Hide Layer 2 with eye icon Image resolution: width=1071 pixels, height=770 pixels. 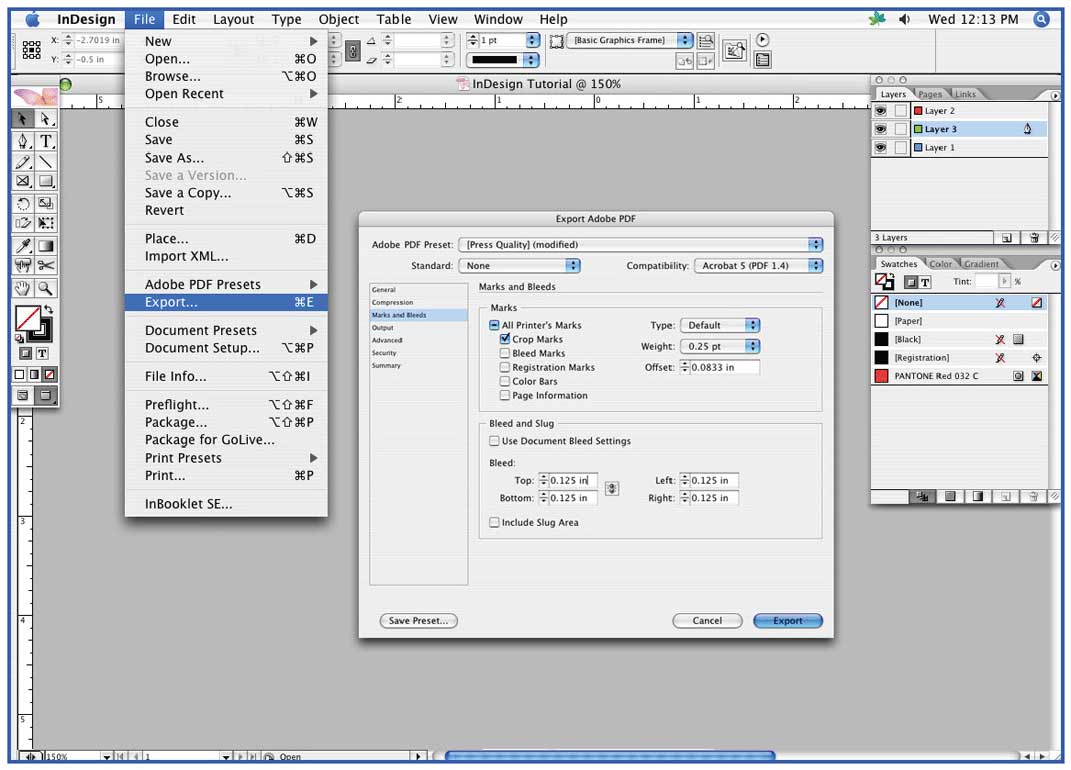point(881,111)
